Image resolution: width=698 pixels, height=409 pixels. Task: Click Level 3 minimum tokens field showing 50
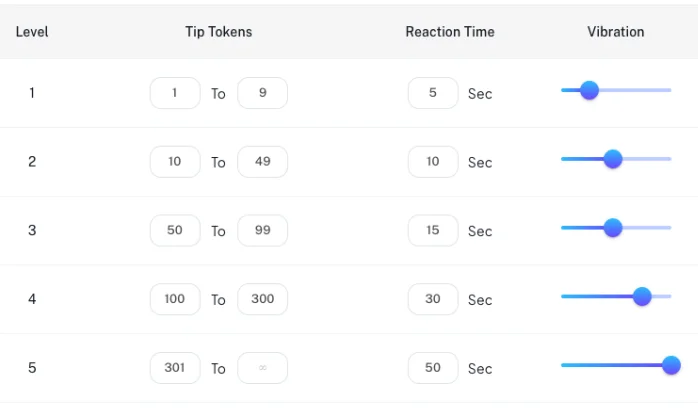tap(175, 230)
